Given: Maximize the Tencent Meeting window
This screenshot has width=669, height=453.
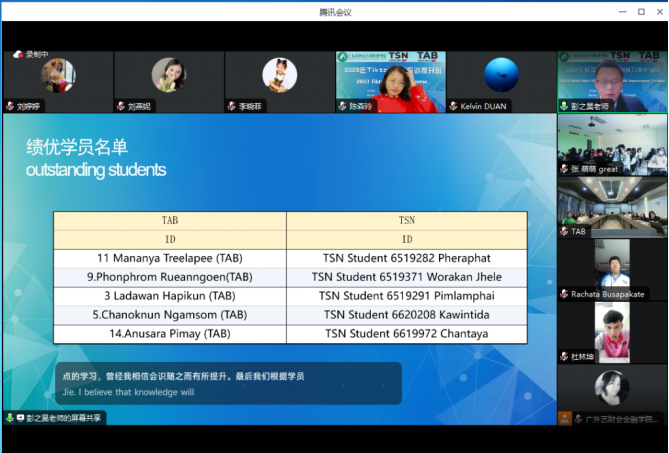Looking at the screenshot, I should pos(641,11).
